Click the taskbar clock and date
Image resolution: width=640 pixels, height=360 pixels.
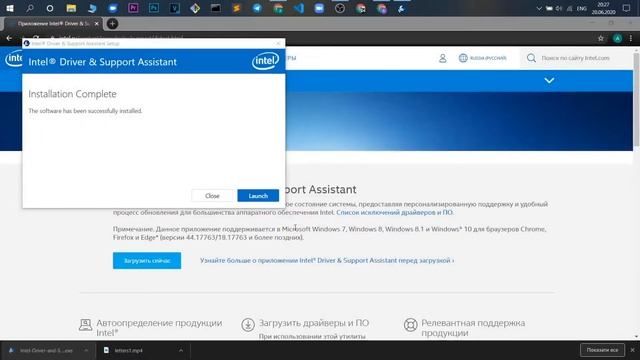pos(603,8)
